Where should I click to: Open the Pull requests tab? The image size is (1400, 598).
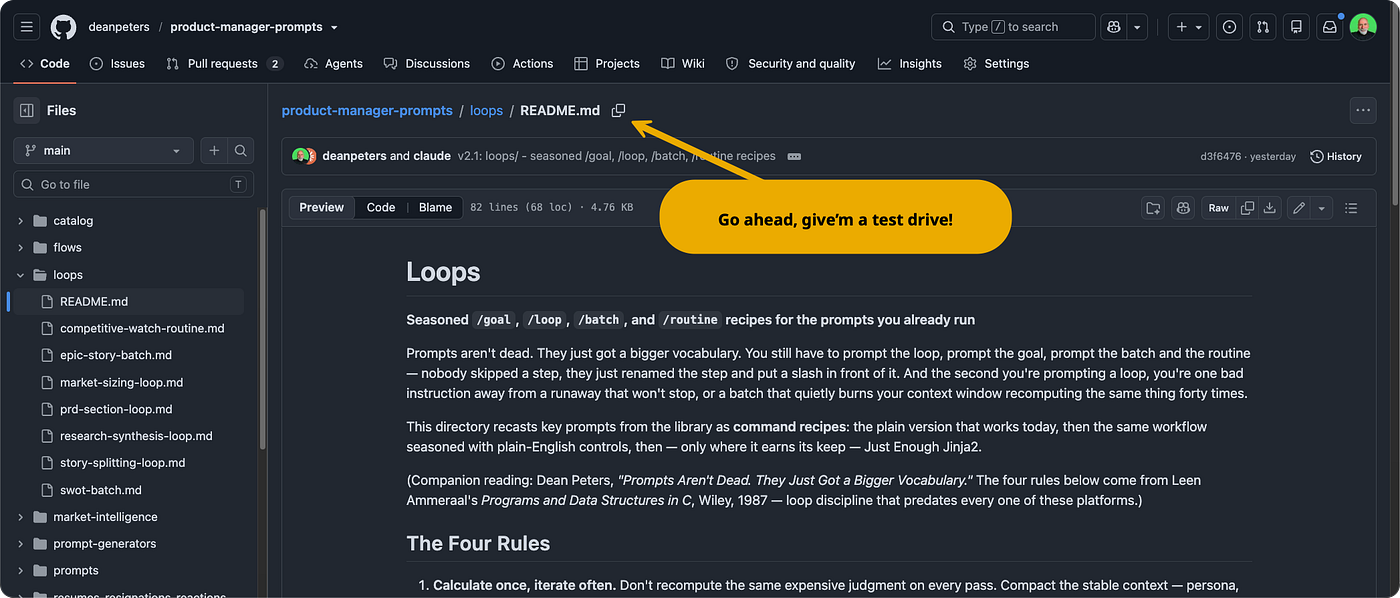pyautogui.click(x=225, y=64)
